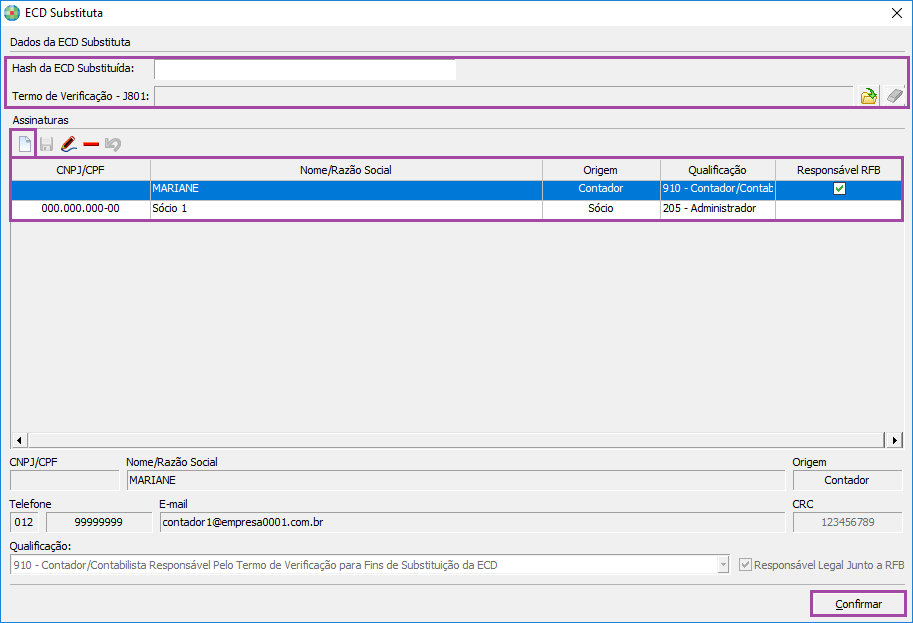Screen dimensions: 913x623
Task: Open file with the yellow folder icon
Action: 869,96
